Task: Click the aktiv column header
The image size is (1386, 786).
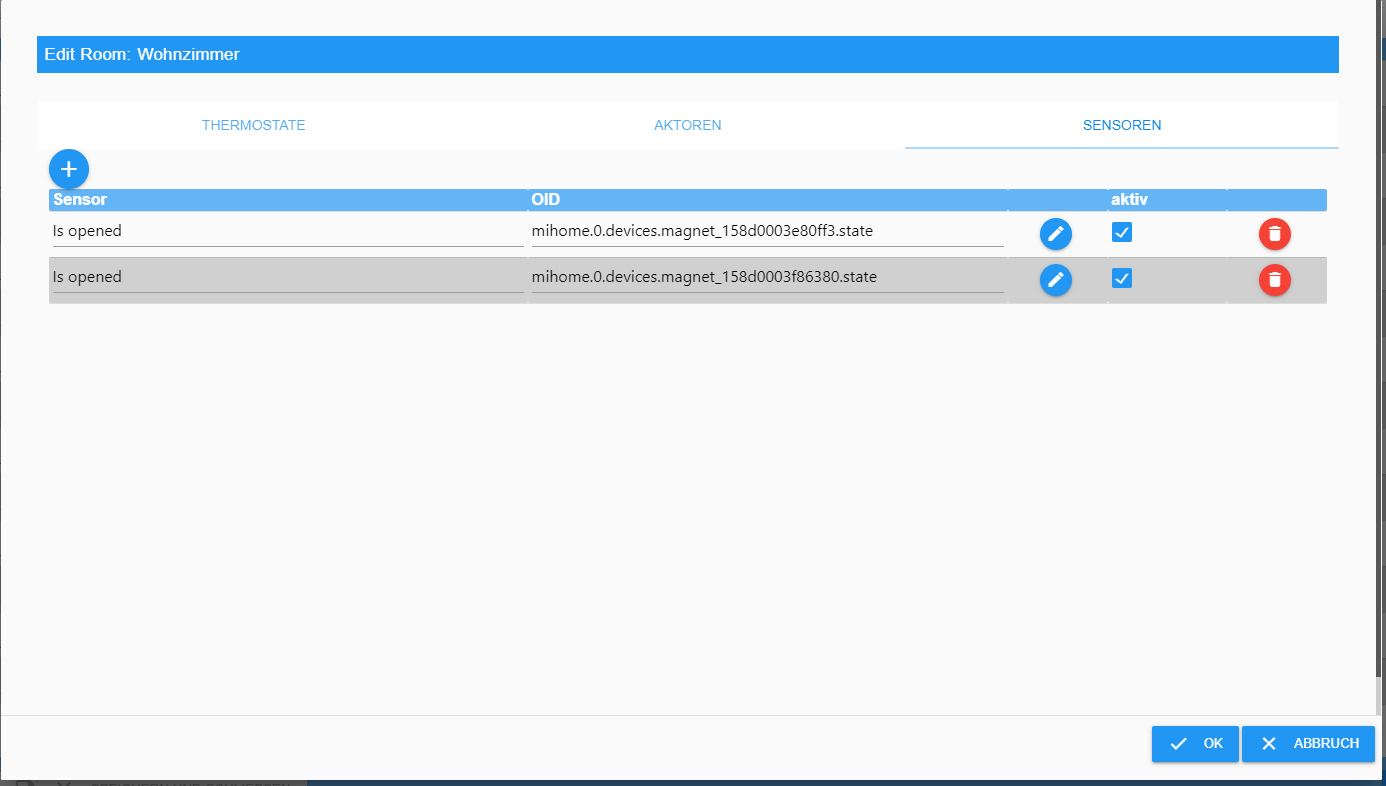Action: (1167, 200)
